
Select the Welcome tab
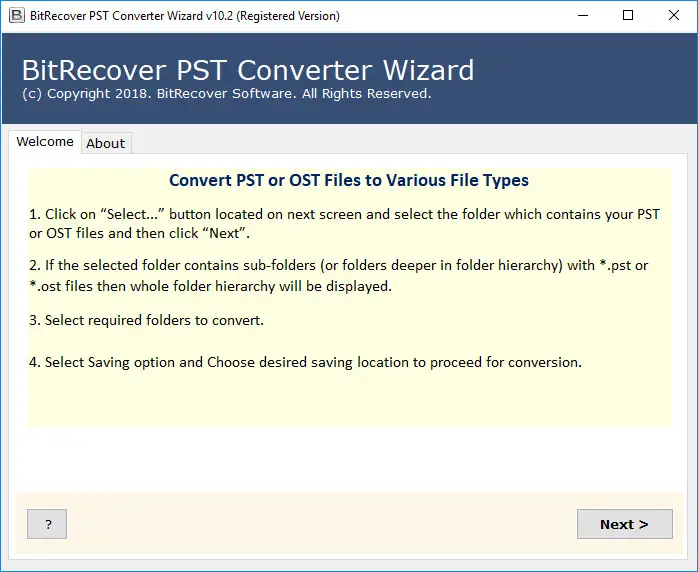pos(45,142)
